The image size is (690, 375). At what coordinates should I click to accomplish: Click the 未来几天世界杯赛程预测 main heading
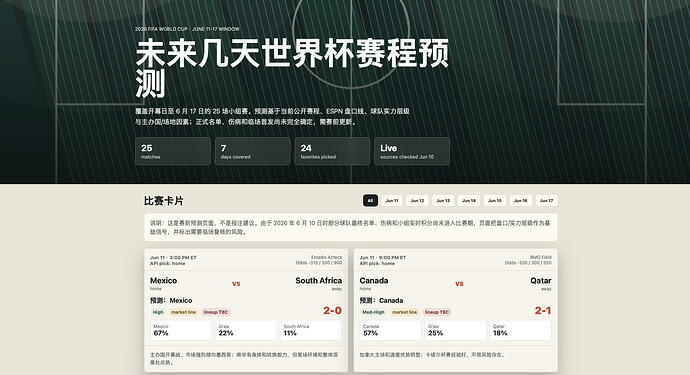(292, 68)
